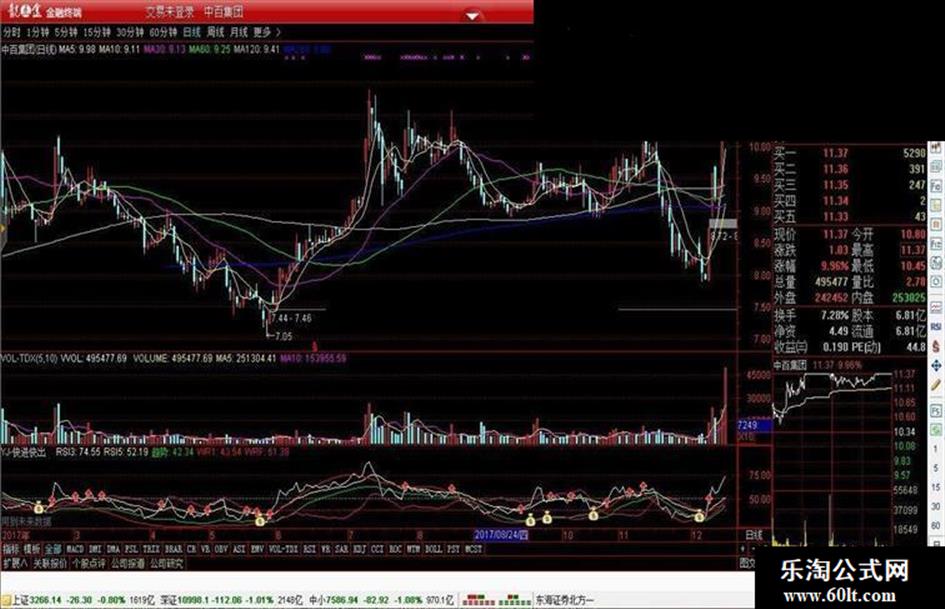Apply the MTM indicator
The image size is (945, 609).
click(412, 549)
